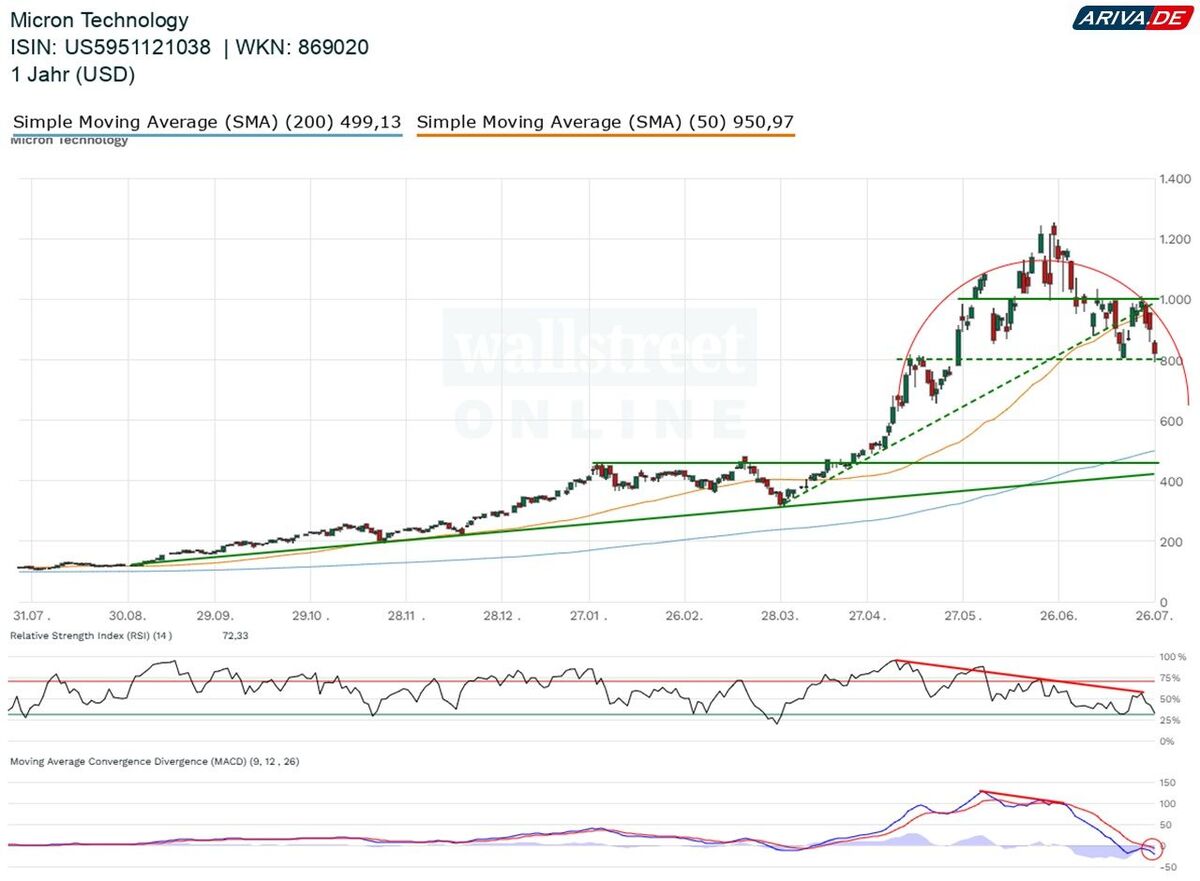Click the RSI 100 % scale label
1200x881 pixels.
click(1172, 657)
